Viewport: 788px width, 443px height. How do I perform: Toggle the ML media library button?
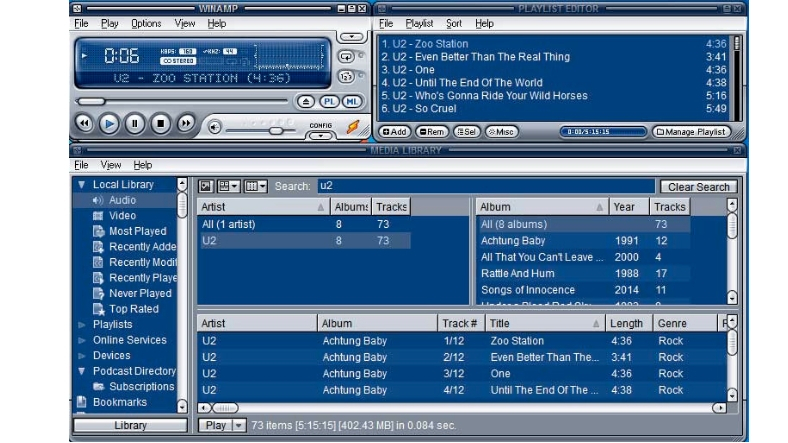coord(352,102)
